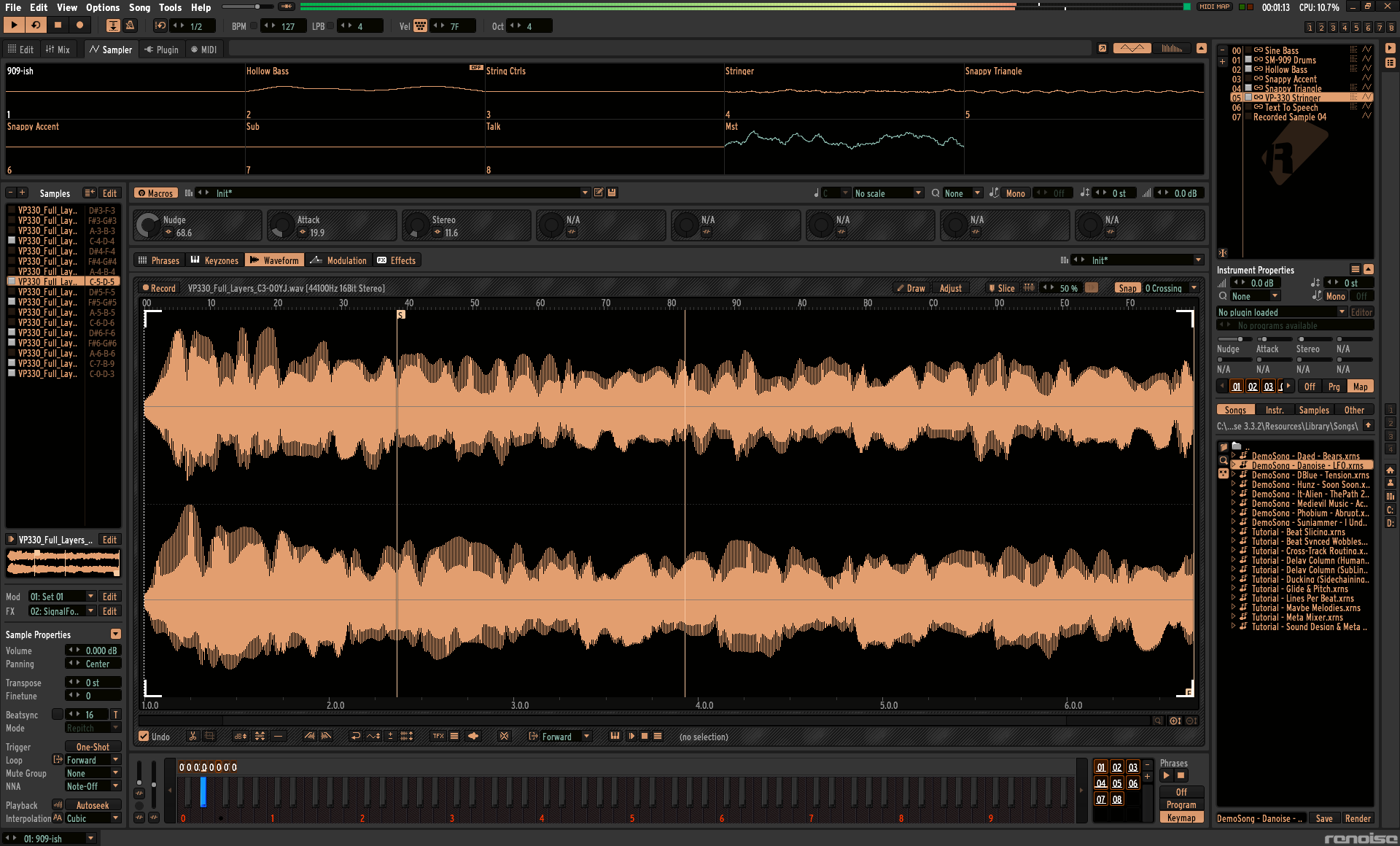Open the FX 02: SignalFo.. dropdown
The image size is (1400, 846).
point(62,611)
